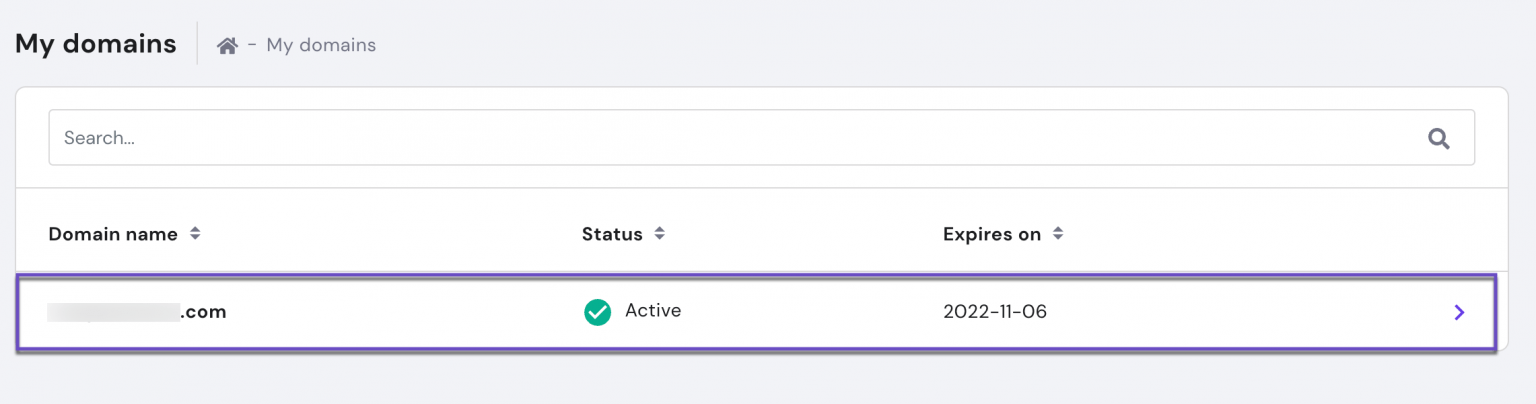Click the dash separator in the breadcrumb
The image size is (1536, 404).
pos(252,45)
